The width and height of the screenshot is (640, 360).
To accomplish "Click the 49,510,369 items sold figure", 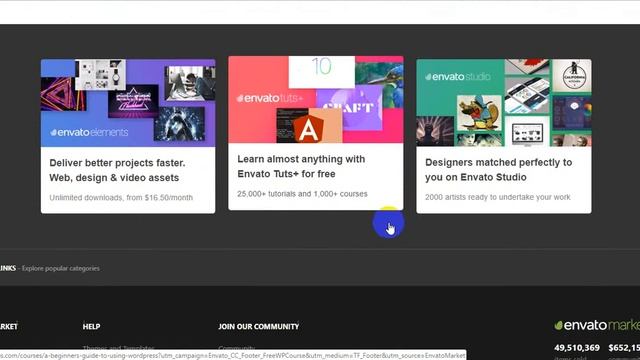I will 577,348.
